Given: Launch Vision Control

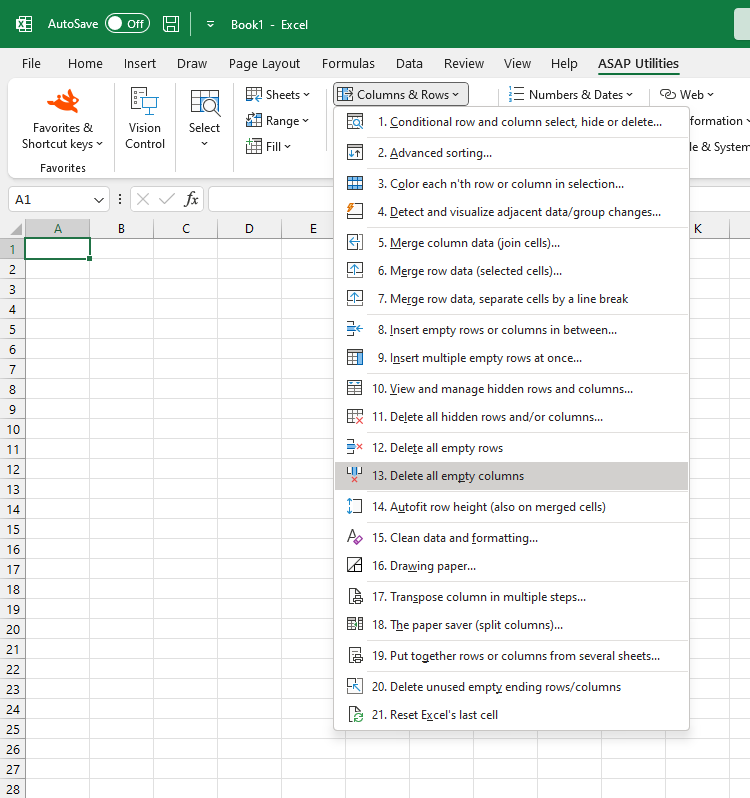Looking at the screenshot, I should (x=145, y=118).
